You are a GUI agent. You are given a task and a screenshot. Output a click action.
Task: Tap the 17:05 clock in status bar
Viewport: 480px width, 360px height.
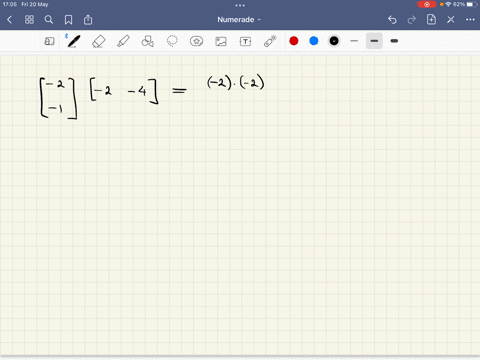10,4
